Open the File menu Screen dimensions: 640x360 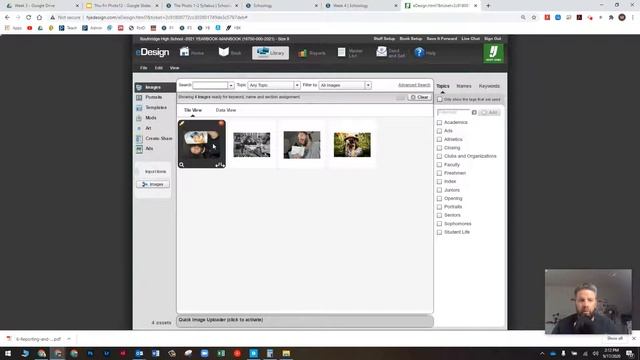(x=144, y=68)
